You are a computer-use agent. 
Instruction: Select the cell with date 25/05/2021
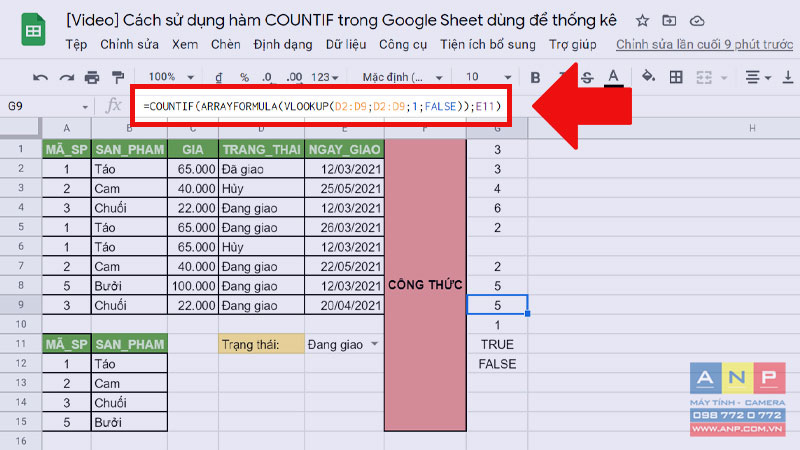point(344,188)
